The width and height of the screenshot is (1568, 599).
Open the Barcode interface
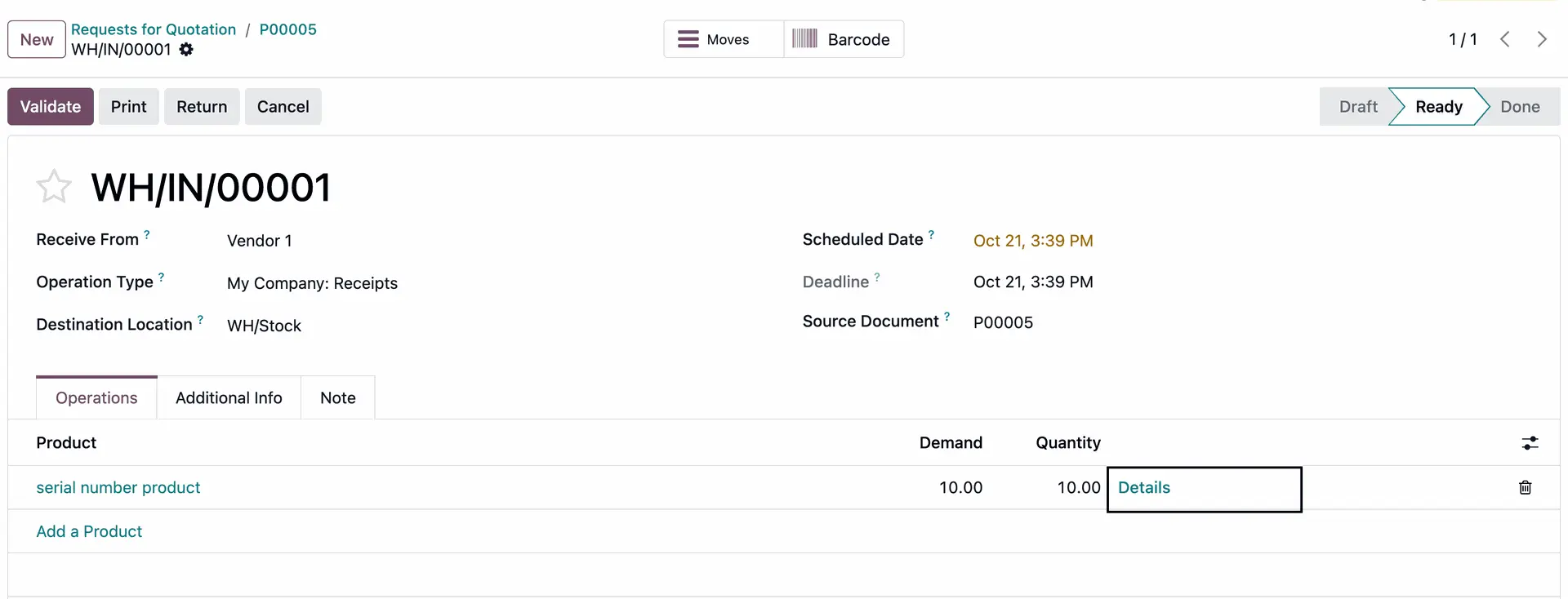click(843, 38)
